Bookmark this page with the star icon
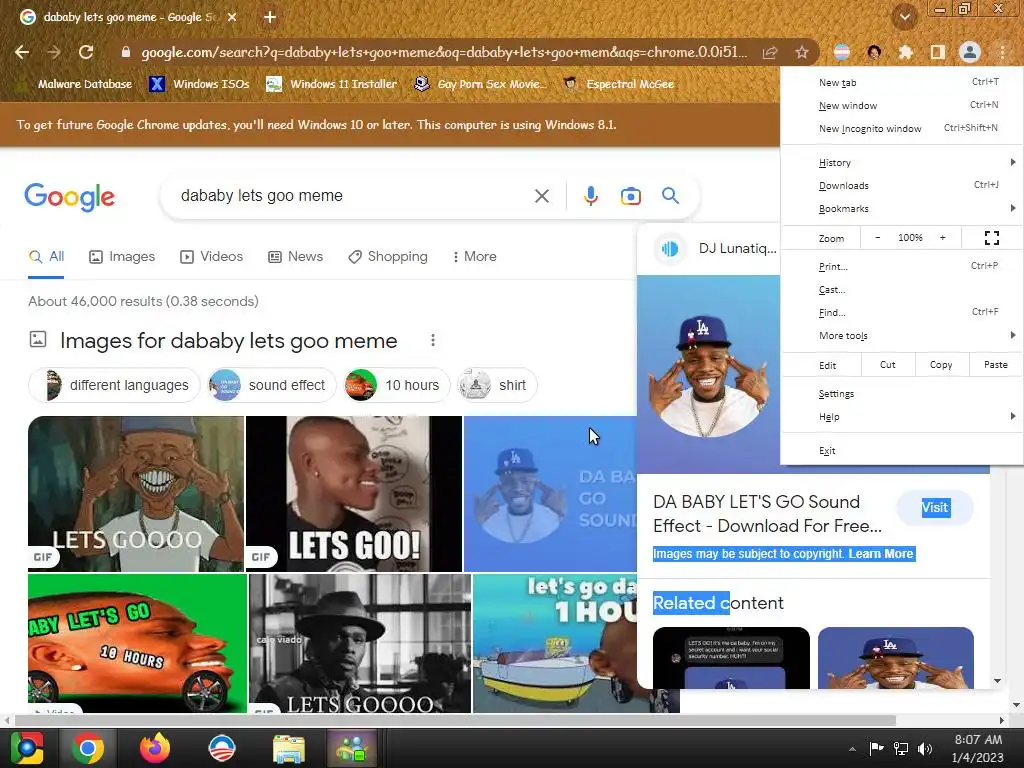Screen dimensions: 1024x768 pos(802,52)
